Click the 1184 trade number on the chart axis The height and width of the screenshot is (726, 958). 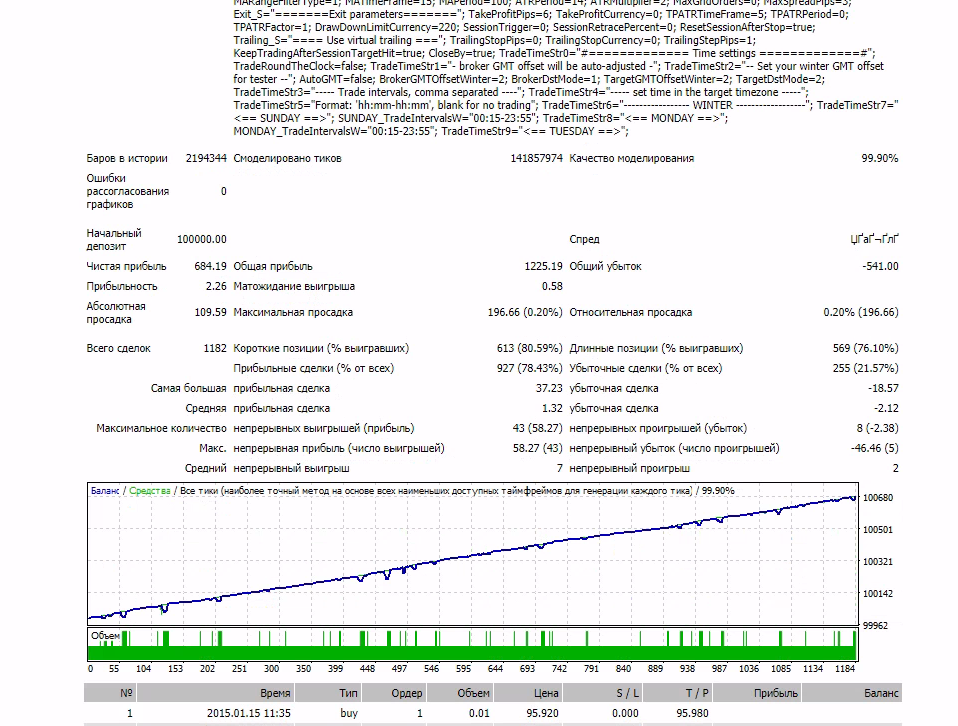click(x=845, y=669)
